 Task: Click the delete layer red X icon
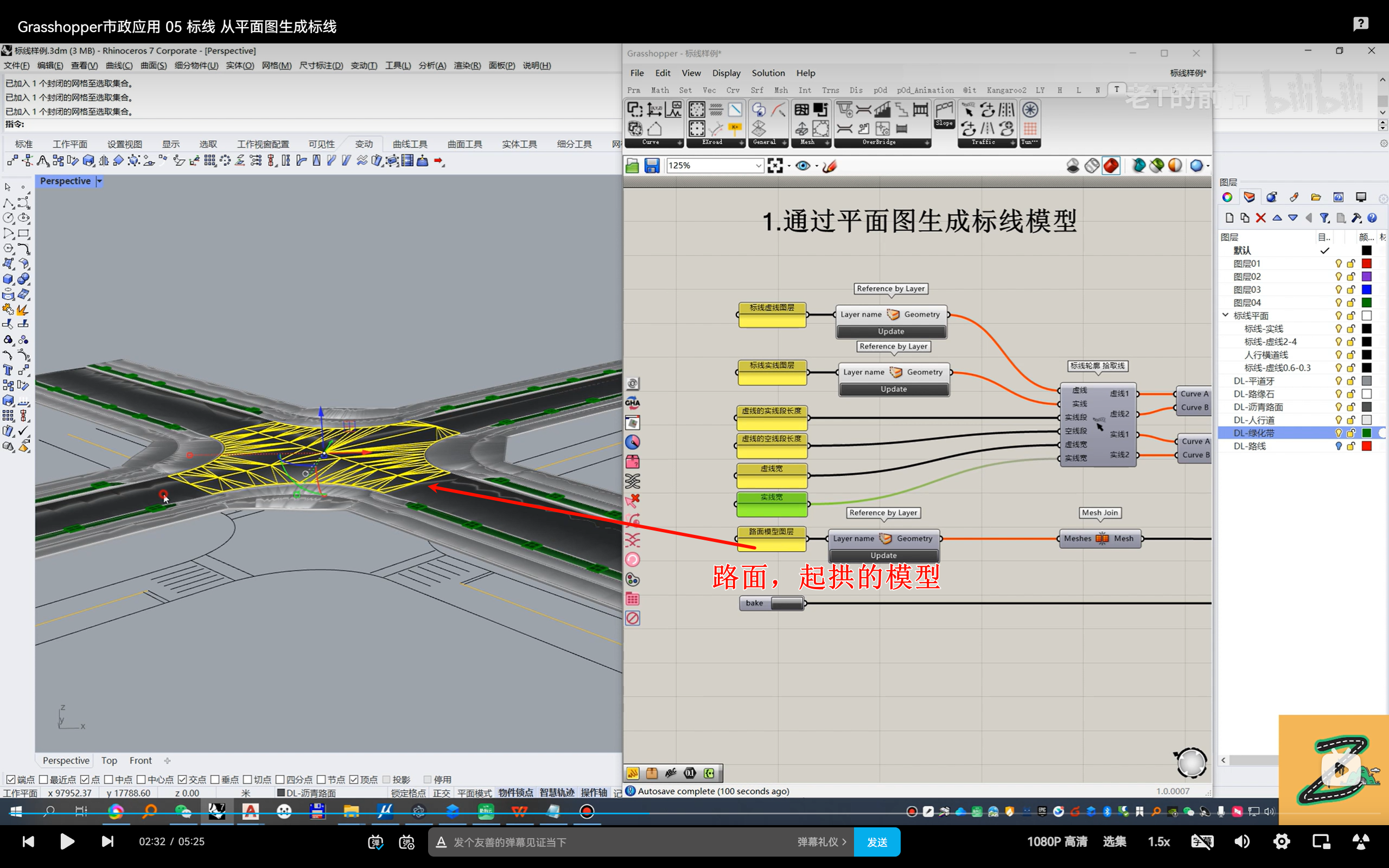point(1260,218)
